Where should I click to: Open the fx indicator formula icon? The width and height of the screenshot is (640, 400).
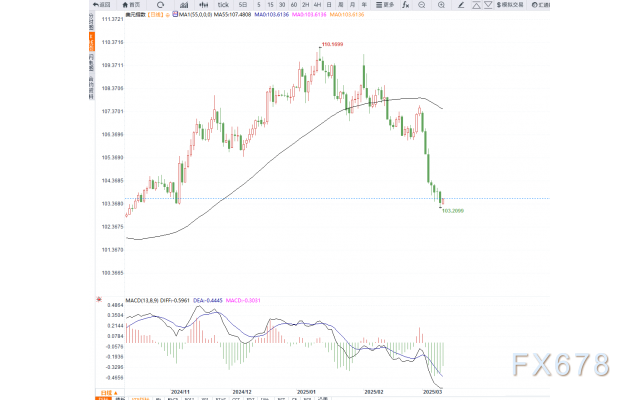click(x=407, y=5)
